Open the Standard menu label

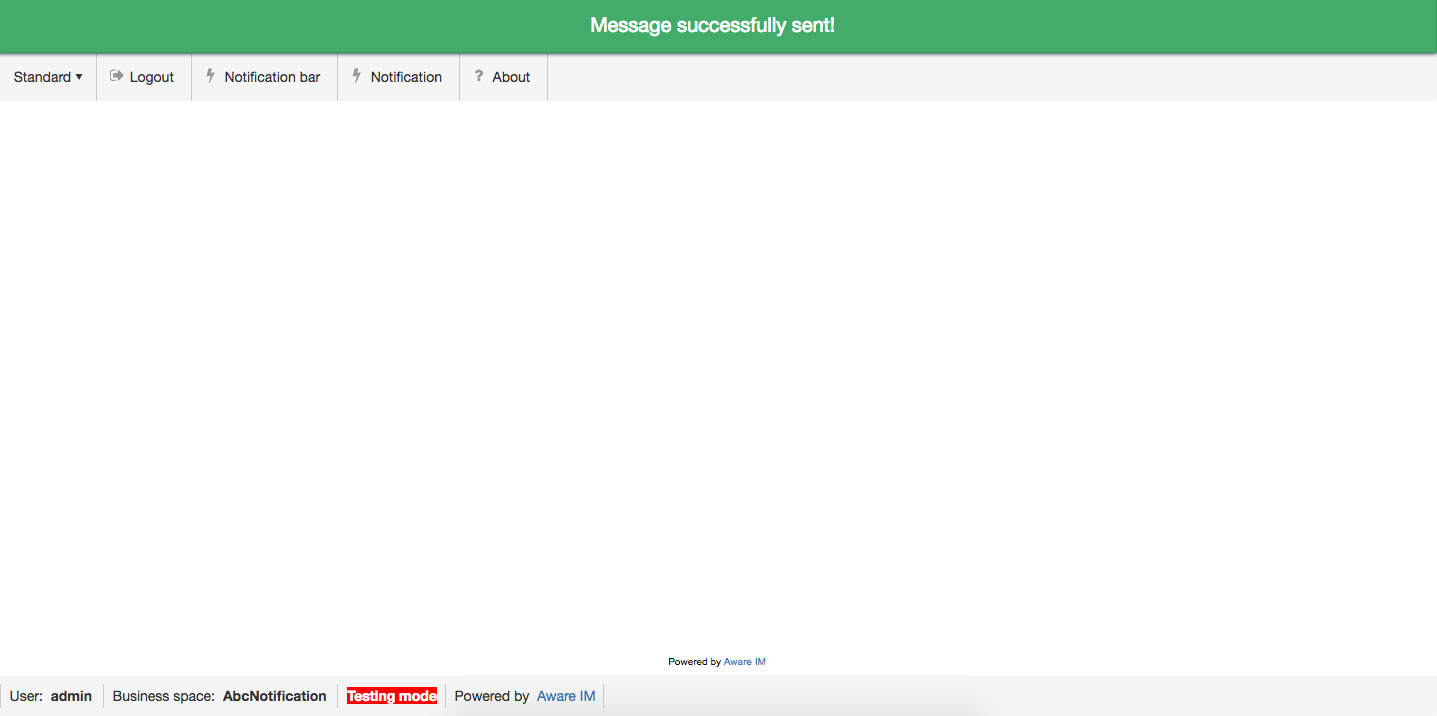click(42, 77)
